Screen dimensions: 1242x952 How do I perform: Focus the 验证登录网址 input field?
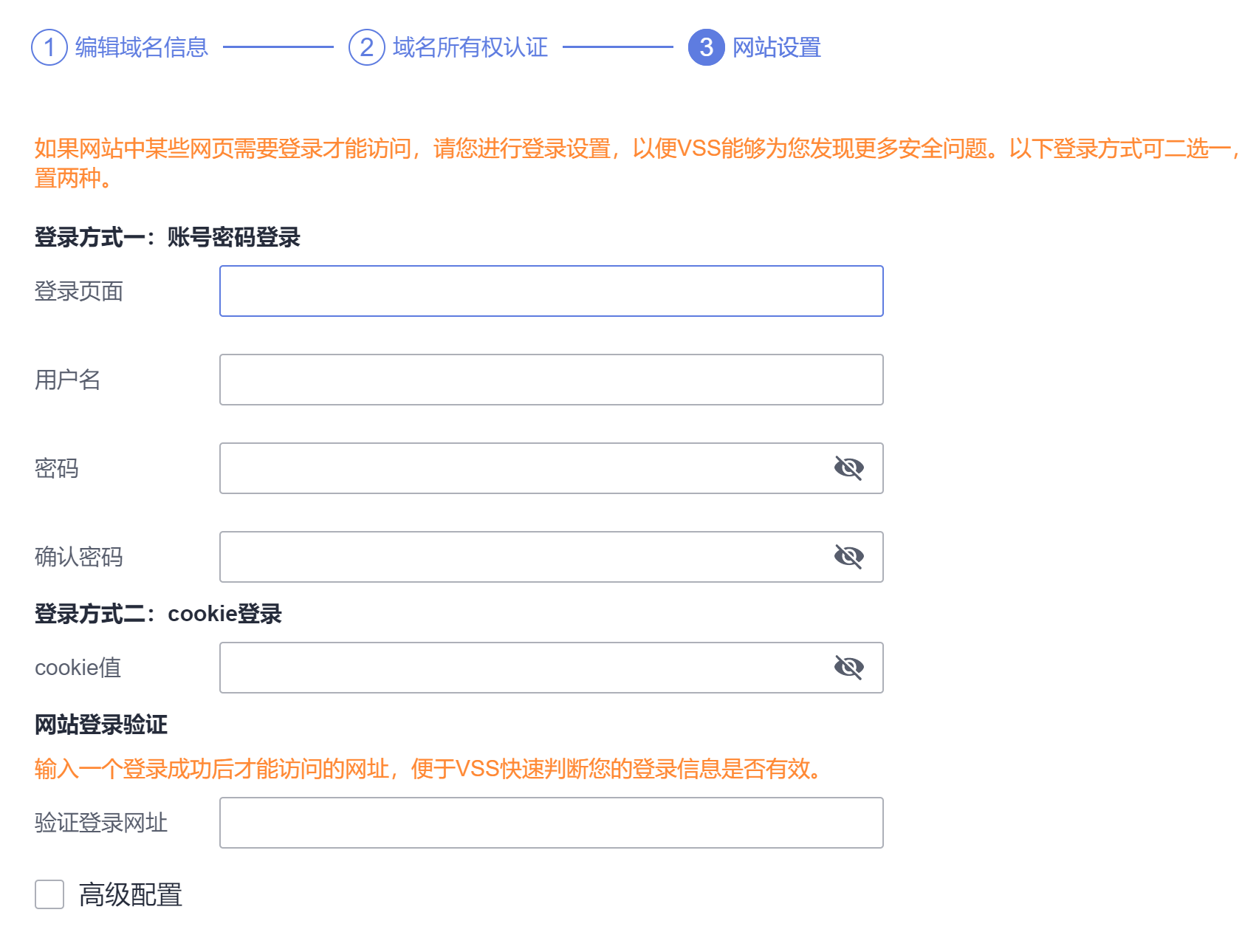point(551,823)
